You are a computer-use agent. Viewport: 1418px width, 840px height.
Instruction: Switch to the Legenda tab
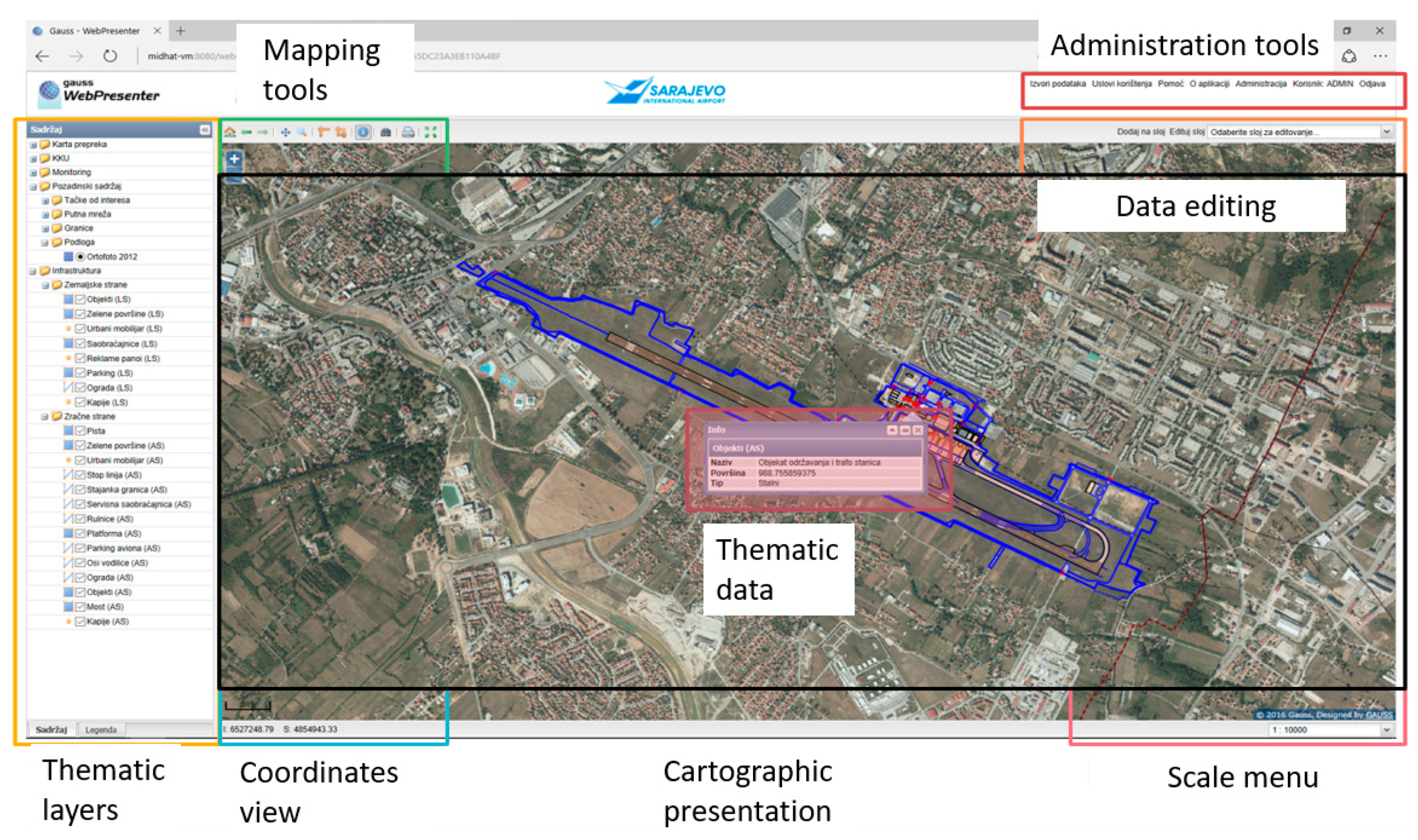[x=101, y=730]
